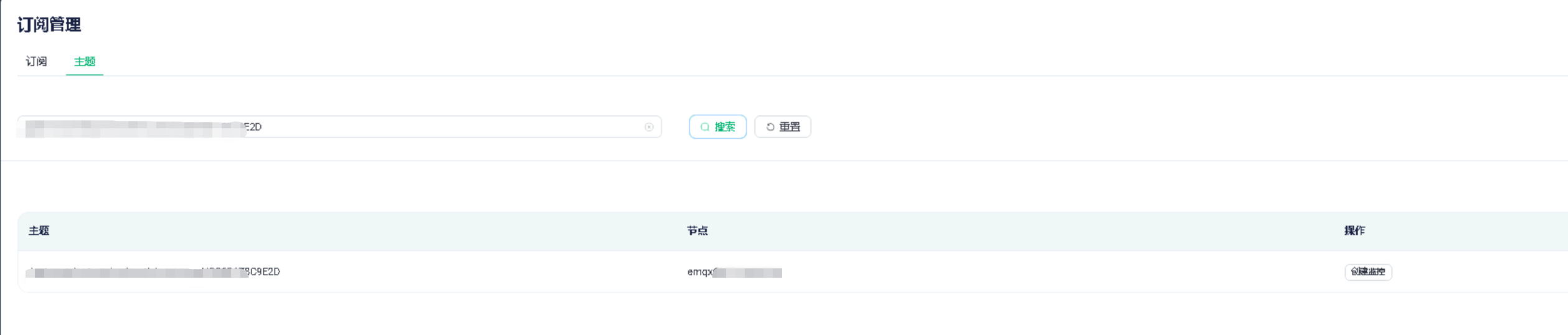Click the magnifier icon inside the 搜索 button

(705, 127)
